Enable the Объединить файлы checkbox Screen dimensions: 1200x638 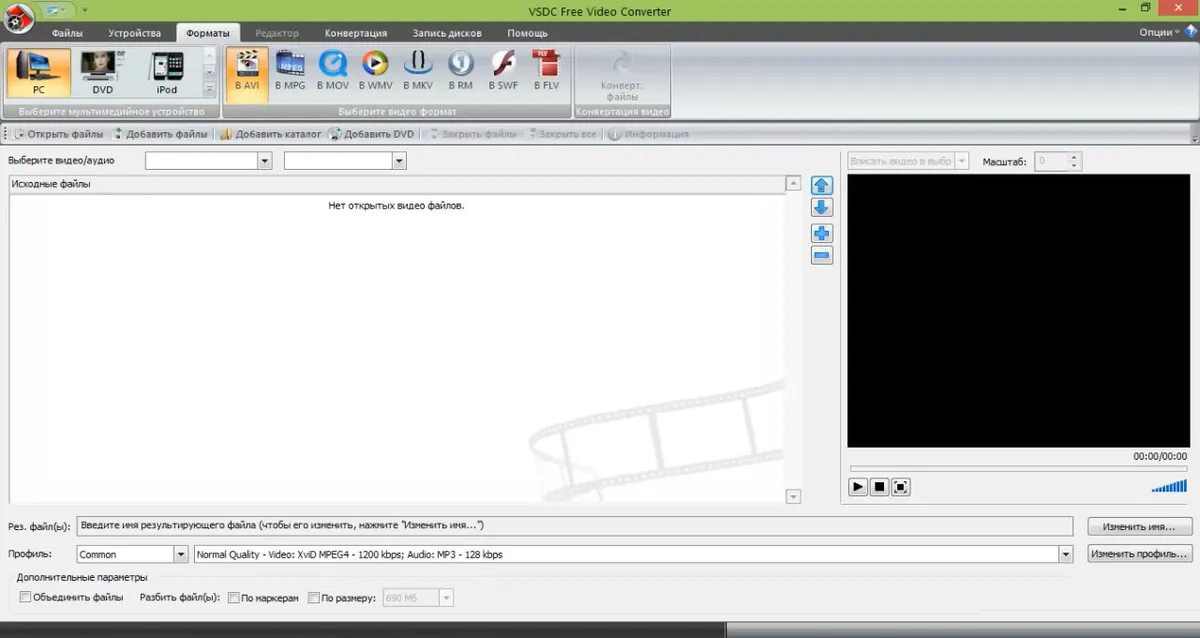pyautogui.click(x=26, y=598)
